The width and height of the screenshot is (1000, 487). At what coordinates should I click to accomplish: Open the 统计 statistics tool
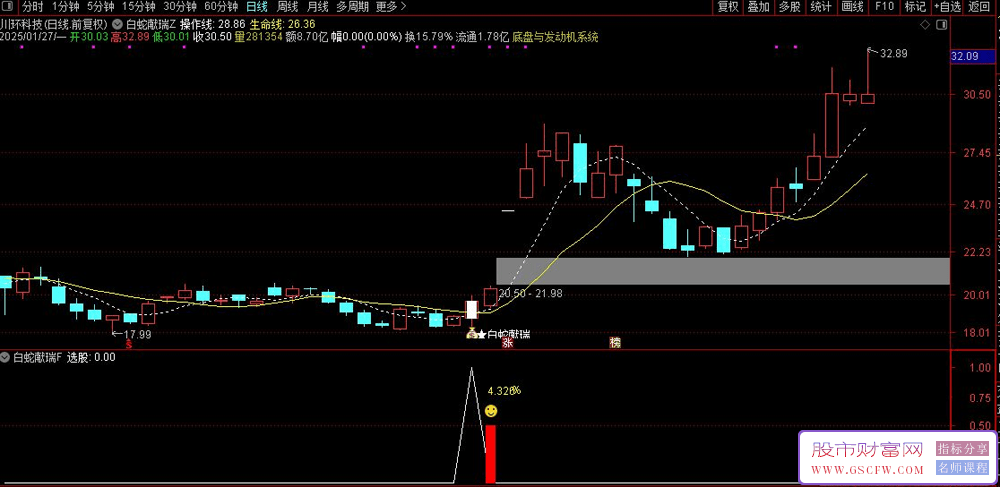(x=821, y=7)
